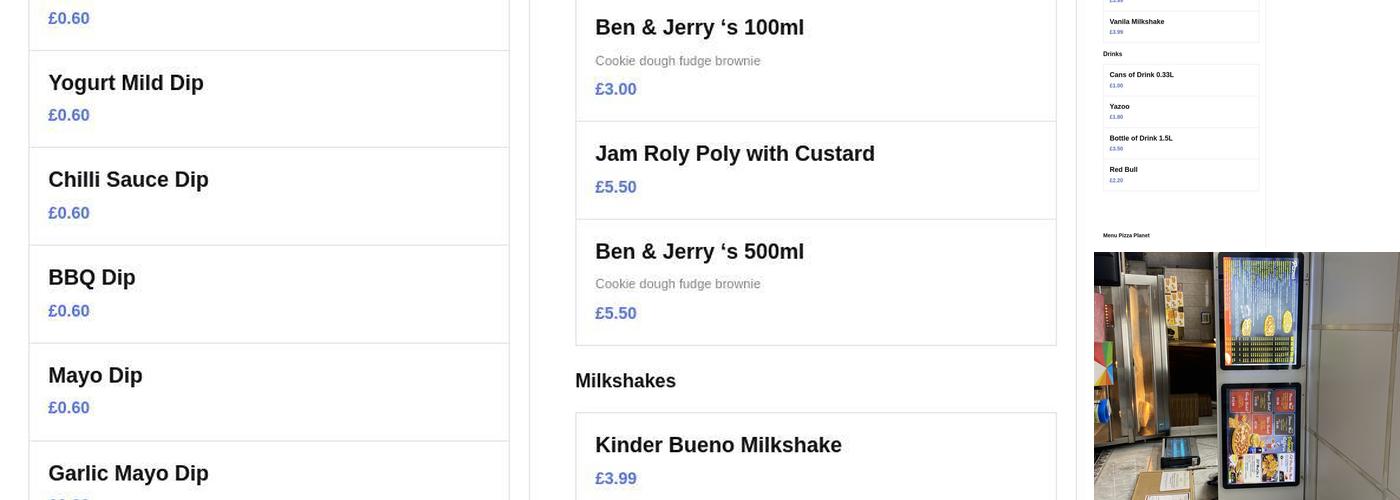
Task: Choose the Ben & Jerry's 500ml item
Action: point(699,252)
